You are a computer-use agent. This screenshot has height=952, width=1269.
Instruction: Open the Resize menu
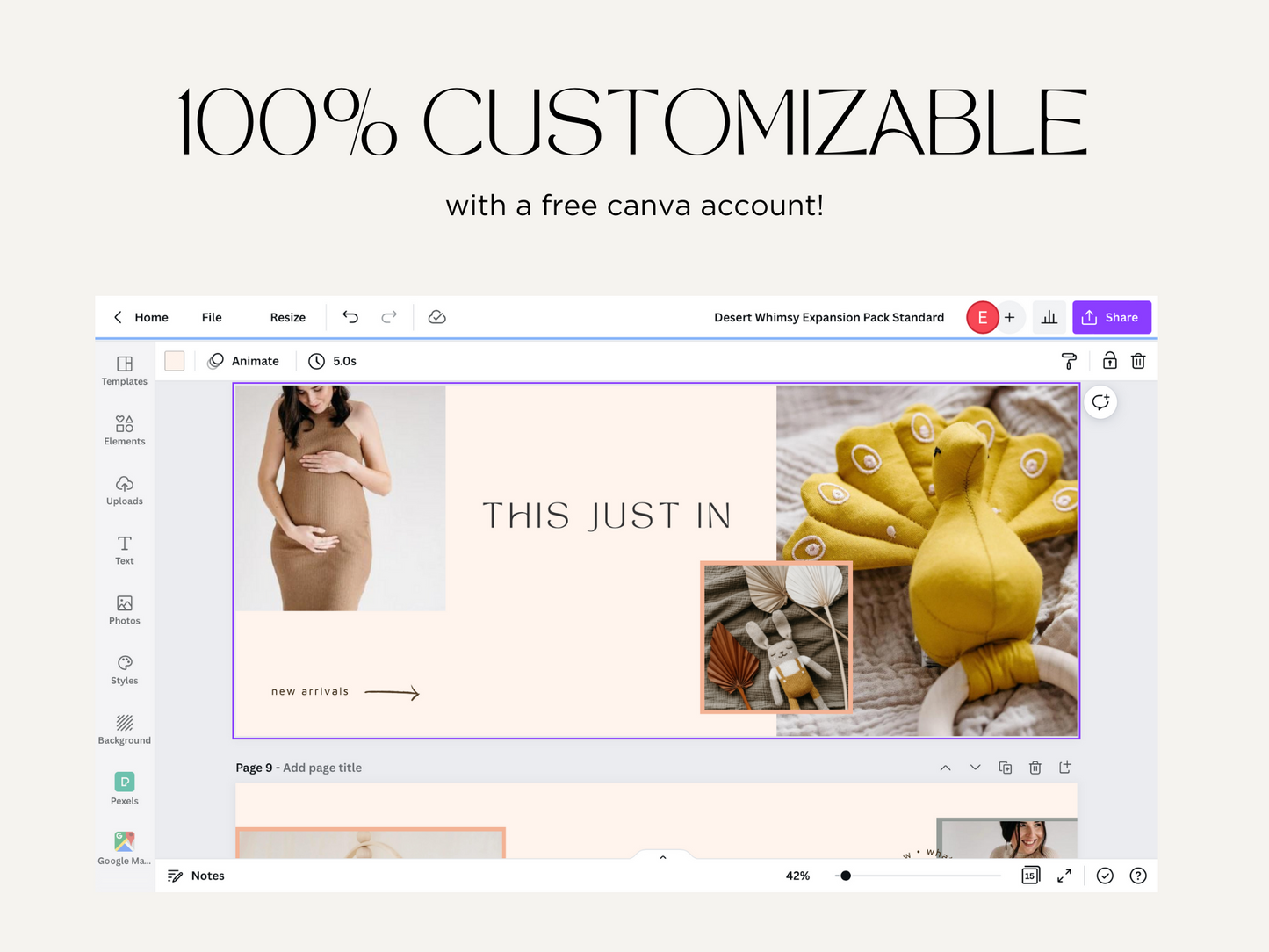coord(288,317)
